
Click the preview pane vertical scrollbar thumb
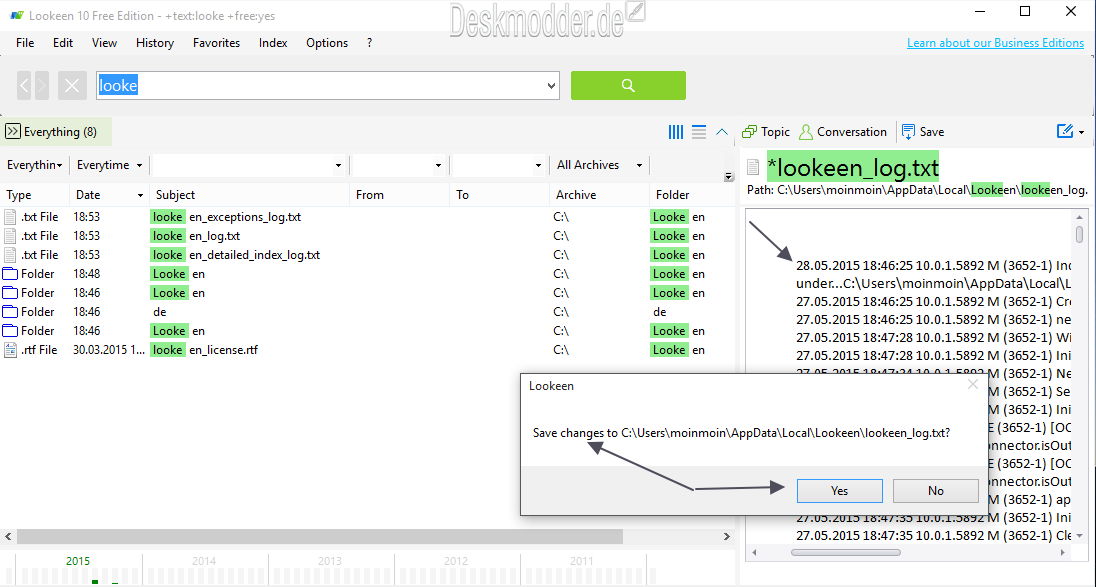1079,233
